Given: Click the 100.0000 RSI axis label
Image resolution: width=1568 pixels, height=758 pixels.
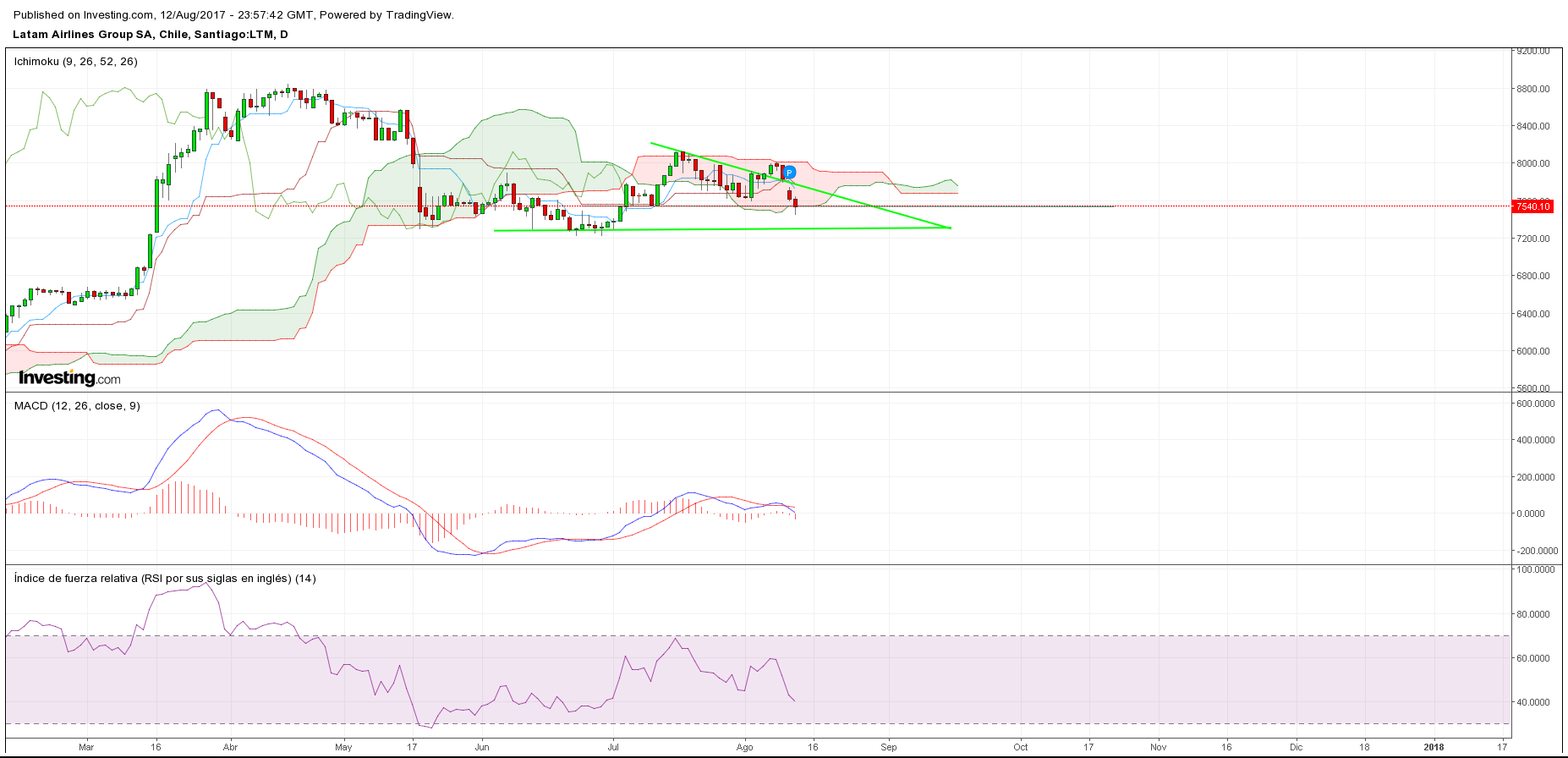Looking at the screenshot, I should point(1536,569).
